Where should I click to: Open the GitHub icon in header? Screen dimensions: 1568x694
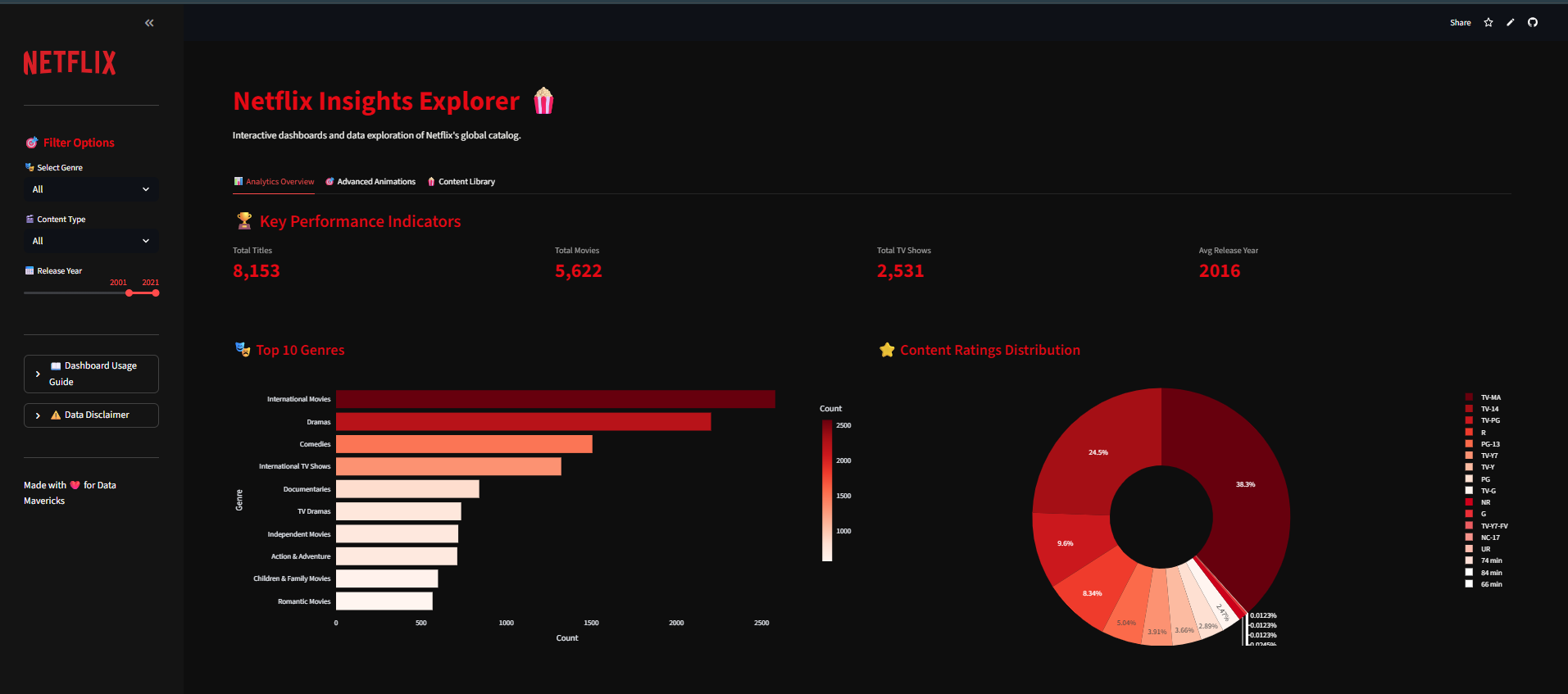click(x=1533, y=23)
